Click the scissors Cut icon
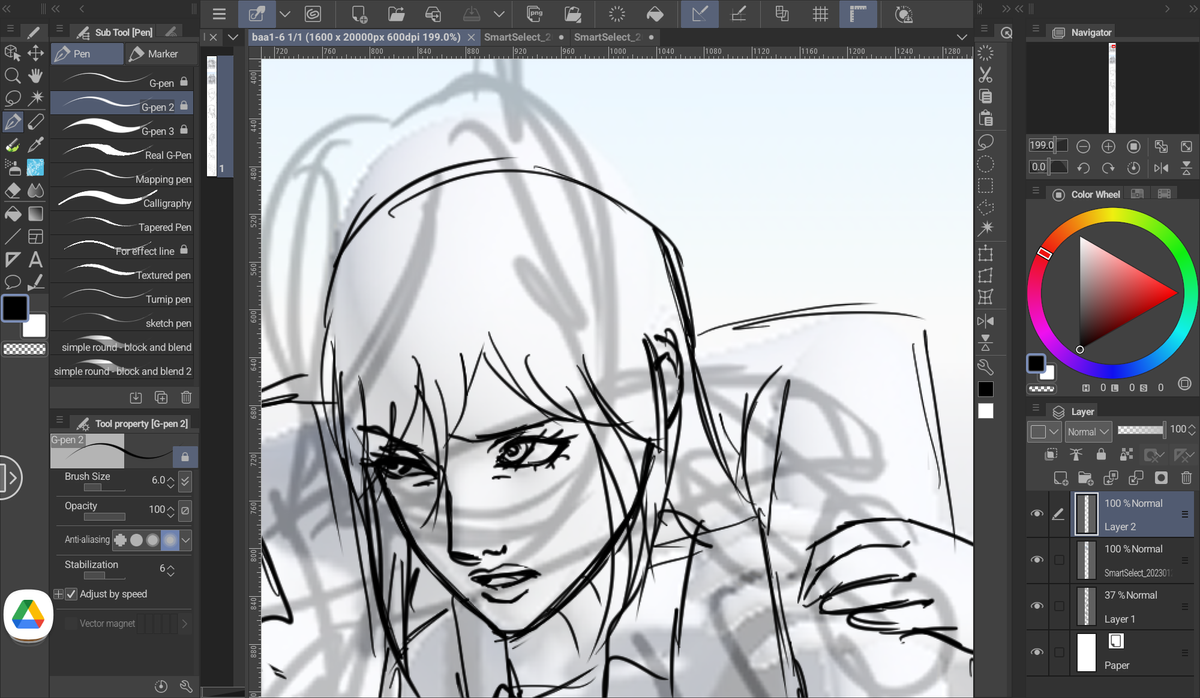The width and height of the screenshot is (1200, 698). 985,74
